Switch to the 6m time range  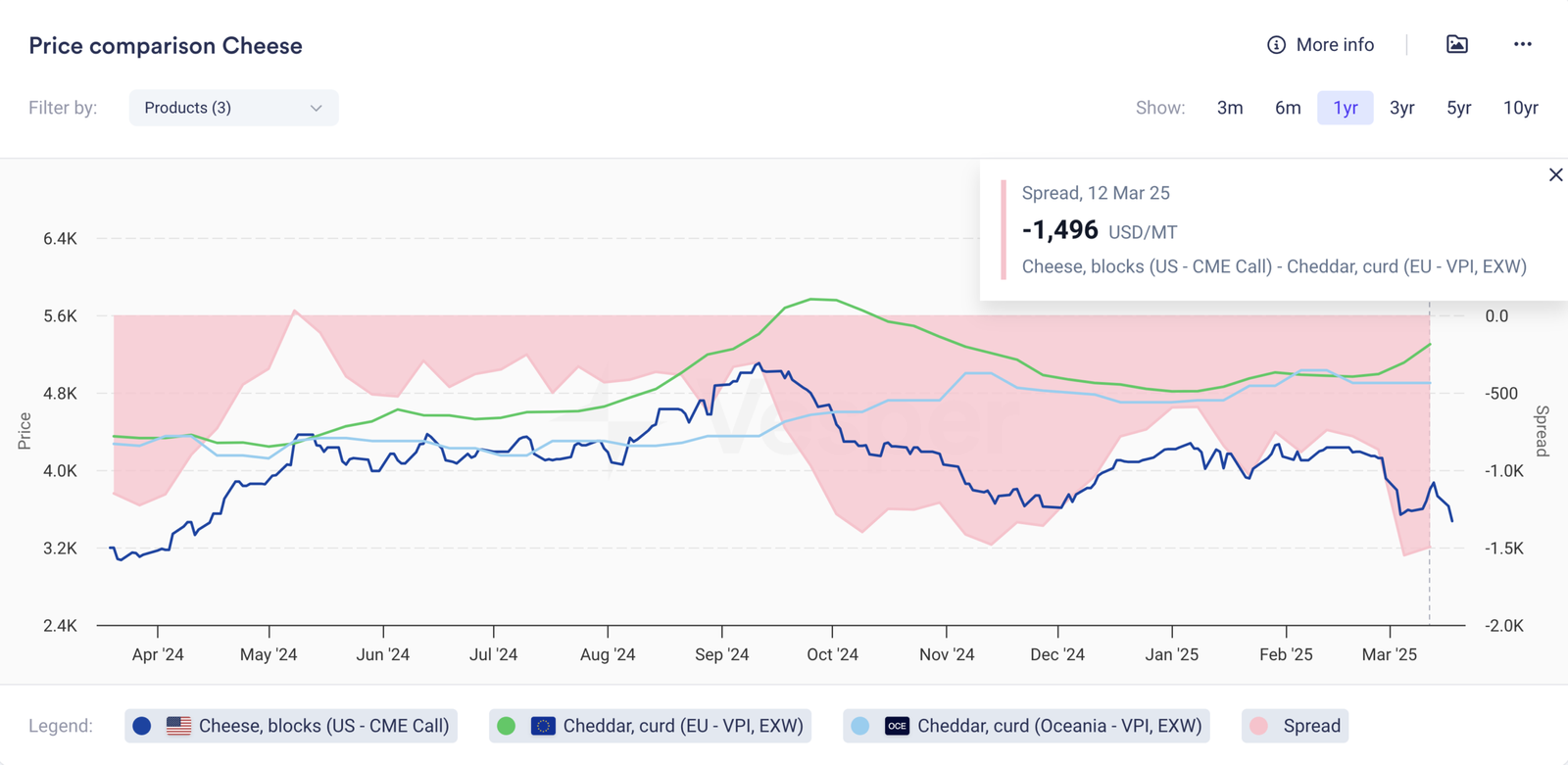(1288, 108)
